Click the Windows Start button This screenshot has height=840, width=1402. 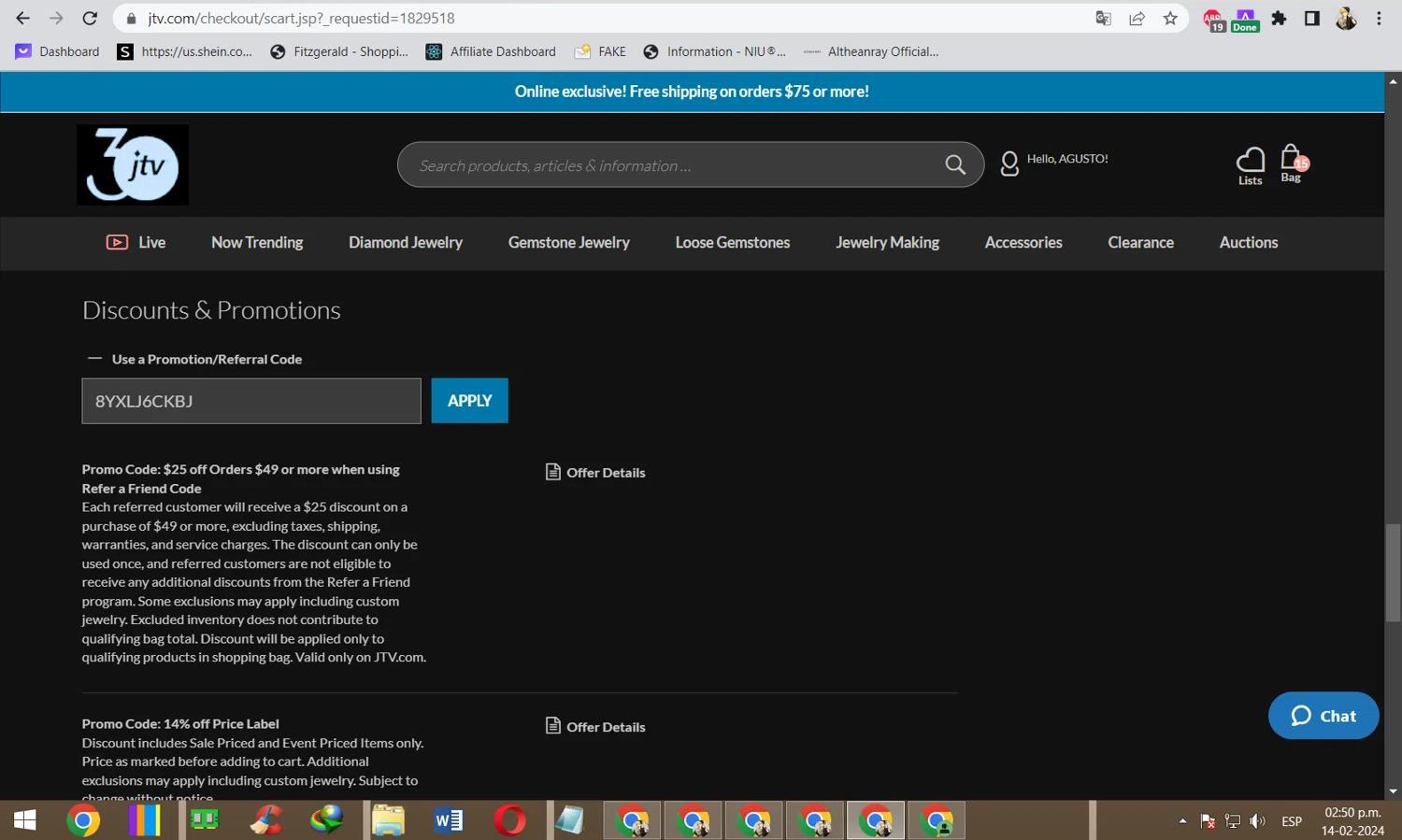pyautogui.click(x=25, y=820)
